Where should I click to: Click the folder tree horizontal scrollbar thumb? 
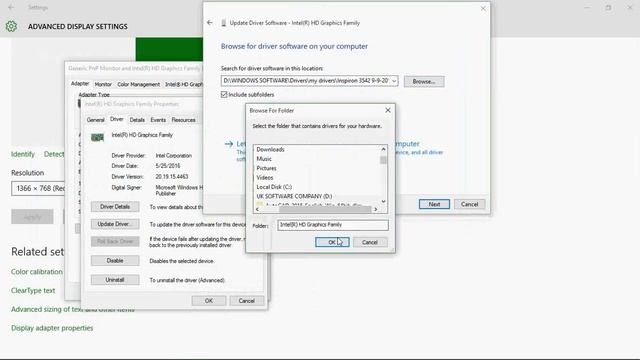pyautogui.click(x=325, y=209)
